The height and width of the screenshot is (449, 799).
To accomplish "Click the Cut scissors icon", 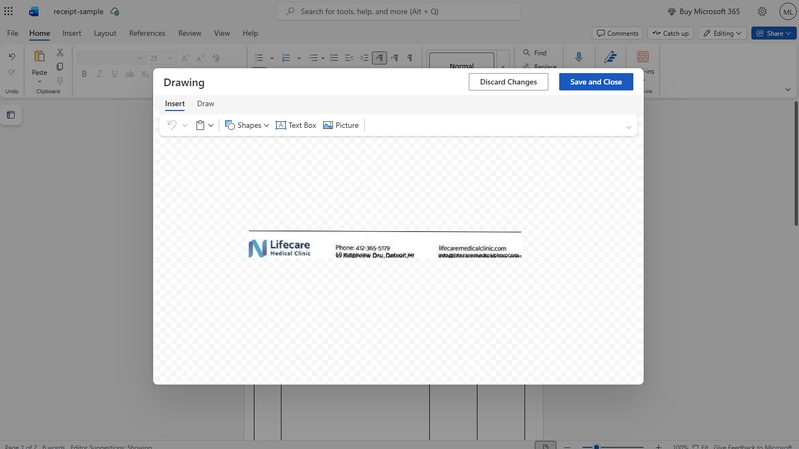I will (x=60, y=52).
